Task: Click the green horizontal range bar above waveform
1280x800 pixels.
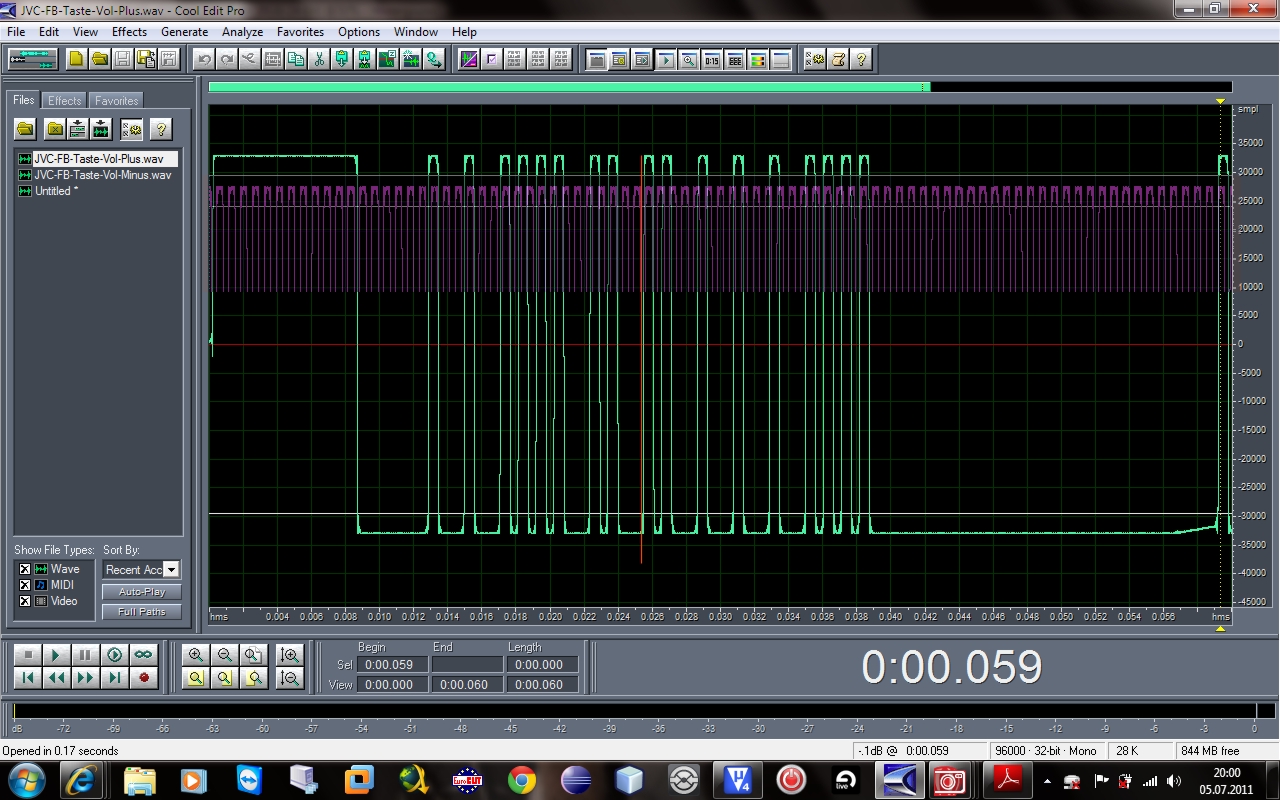Action: 568,88
